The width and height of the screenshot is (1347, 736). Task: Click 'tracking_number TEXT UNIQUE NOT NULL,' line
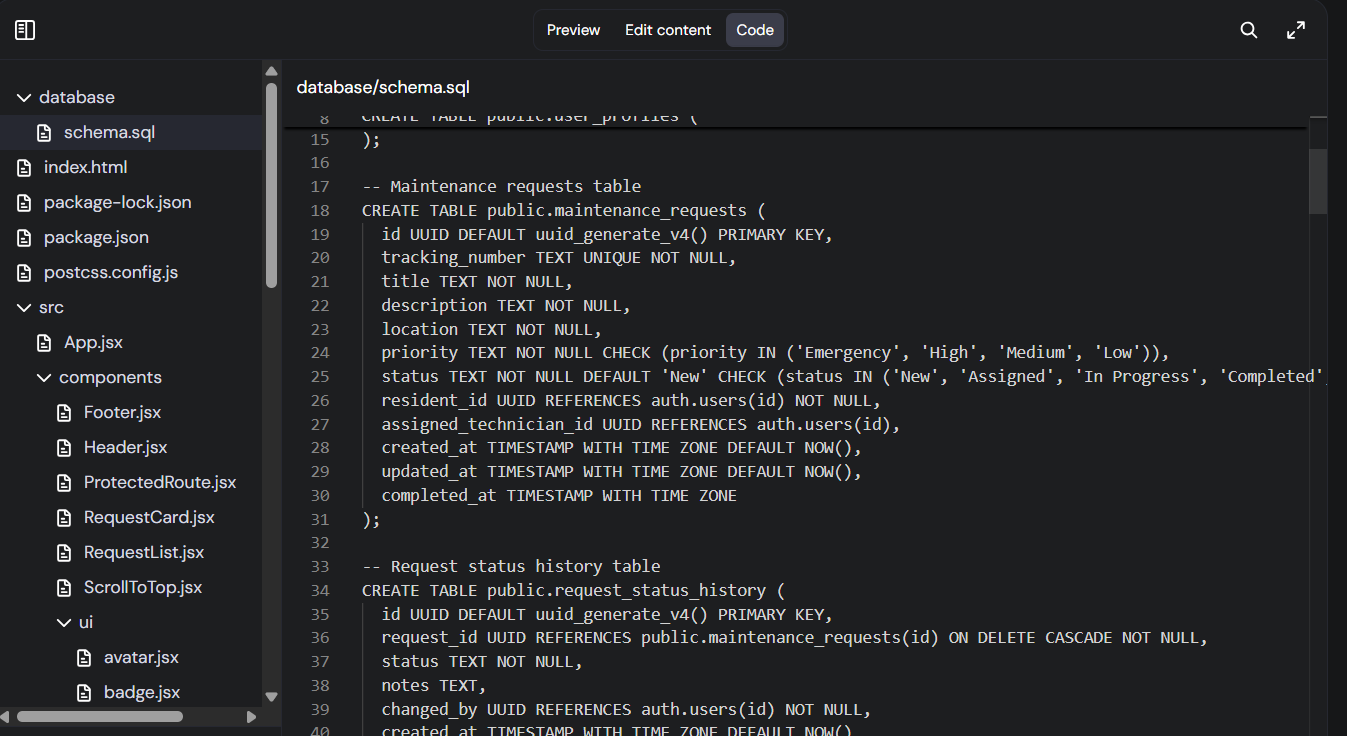(x=558, y=257)
